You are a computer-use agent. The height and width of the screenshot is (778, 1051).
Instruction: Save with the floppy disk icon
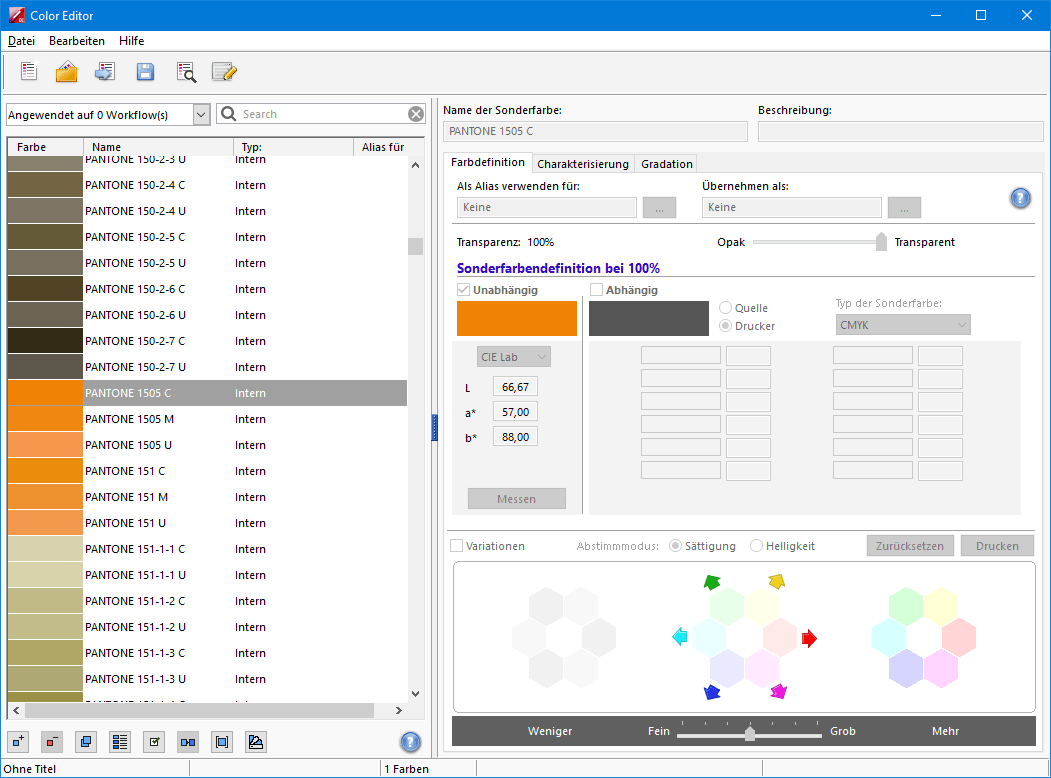(x=145, y=72)
